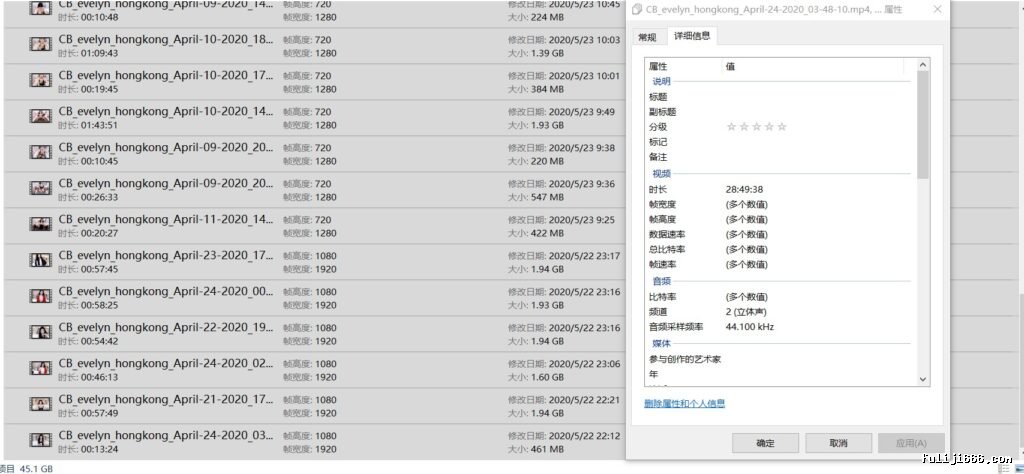The width and height of the screenshot is (1024, 474).
Task: Click the 大小: 1.39 GB size text
Action: point(536,54)
